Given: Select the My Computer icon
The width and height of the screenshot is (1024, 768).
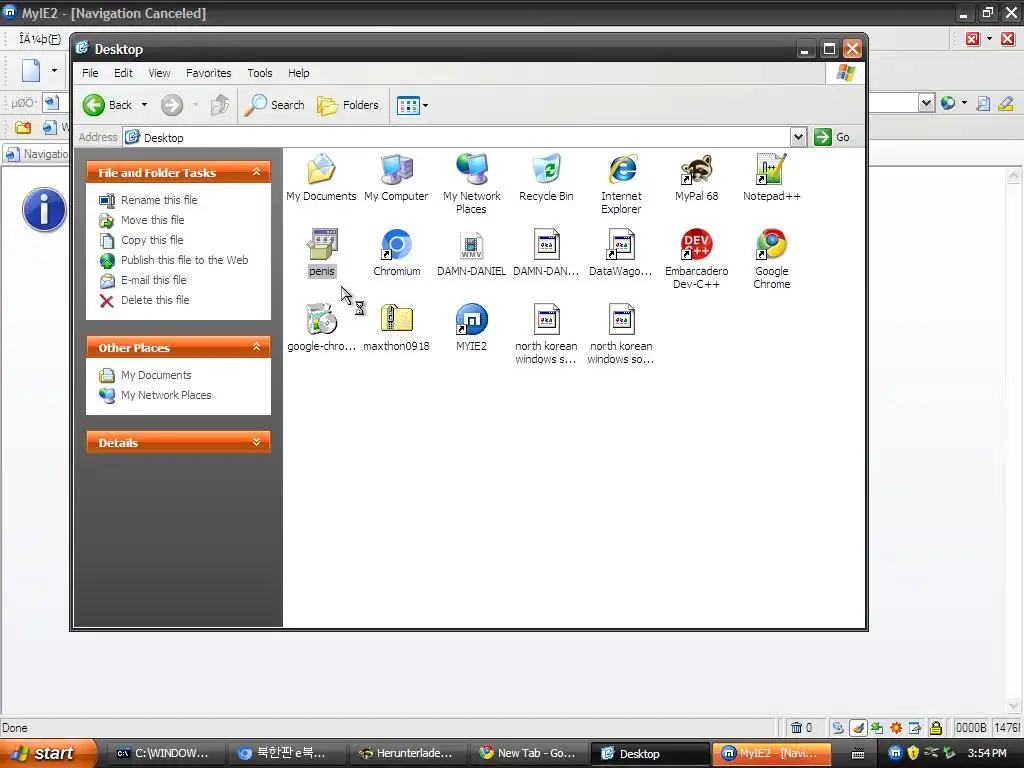Looking at the screenshot, I should coord(396,178).
